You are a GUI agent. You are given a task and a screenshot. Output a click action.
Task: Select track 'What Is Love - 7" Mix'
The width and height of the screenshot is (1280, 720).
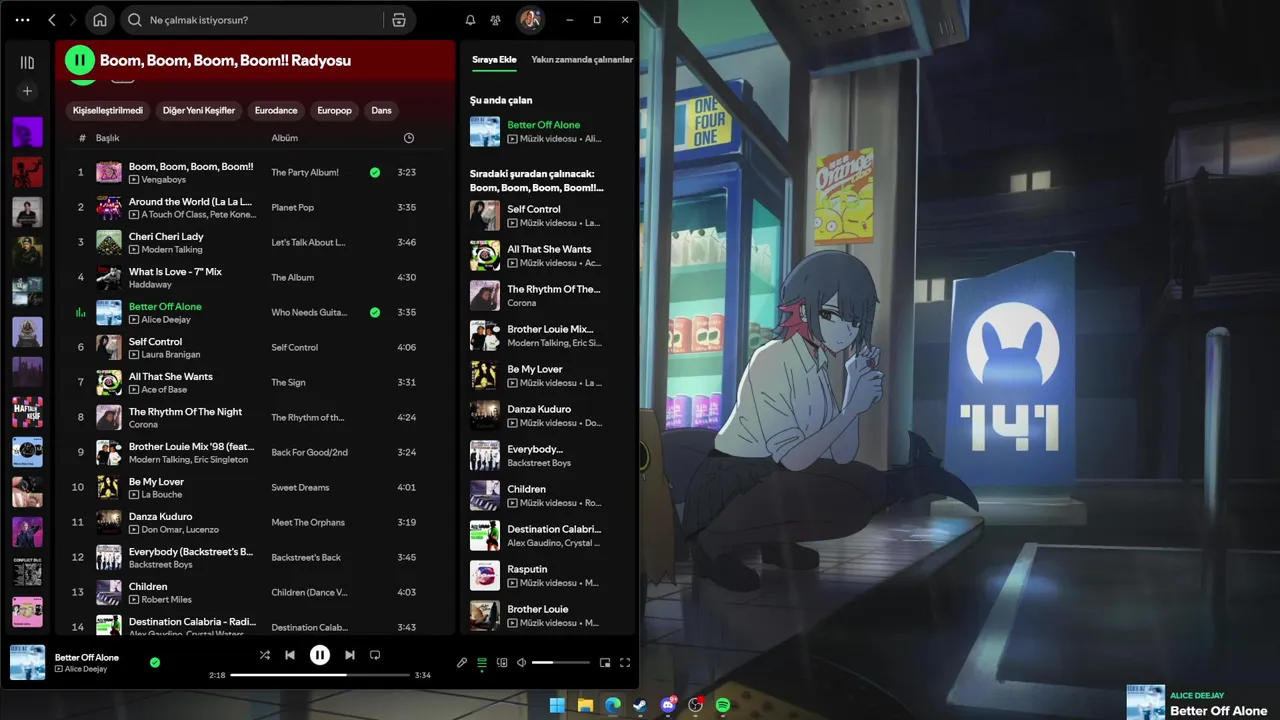[x=175, y=271]
